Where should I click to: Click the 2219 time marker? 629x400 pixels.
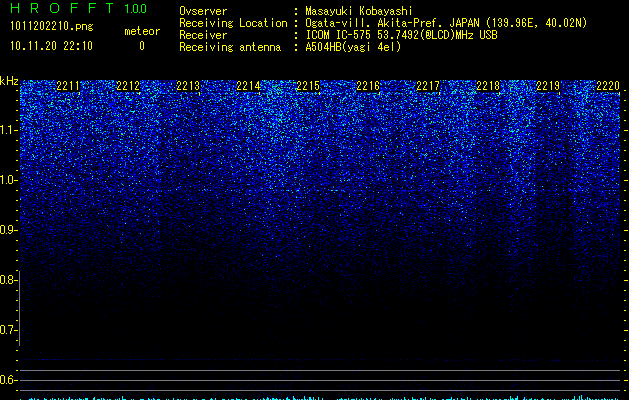coord(548,86)
